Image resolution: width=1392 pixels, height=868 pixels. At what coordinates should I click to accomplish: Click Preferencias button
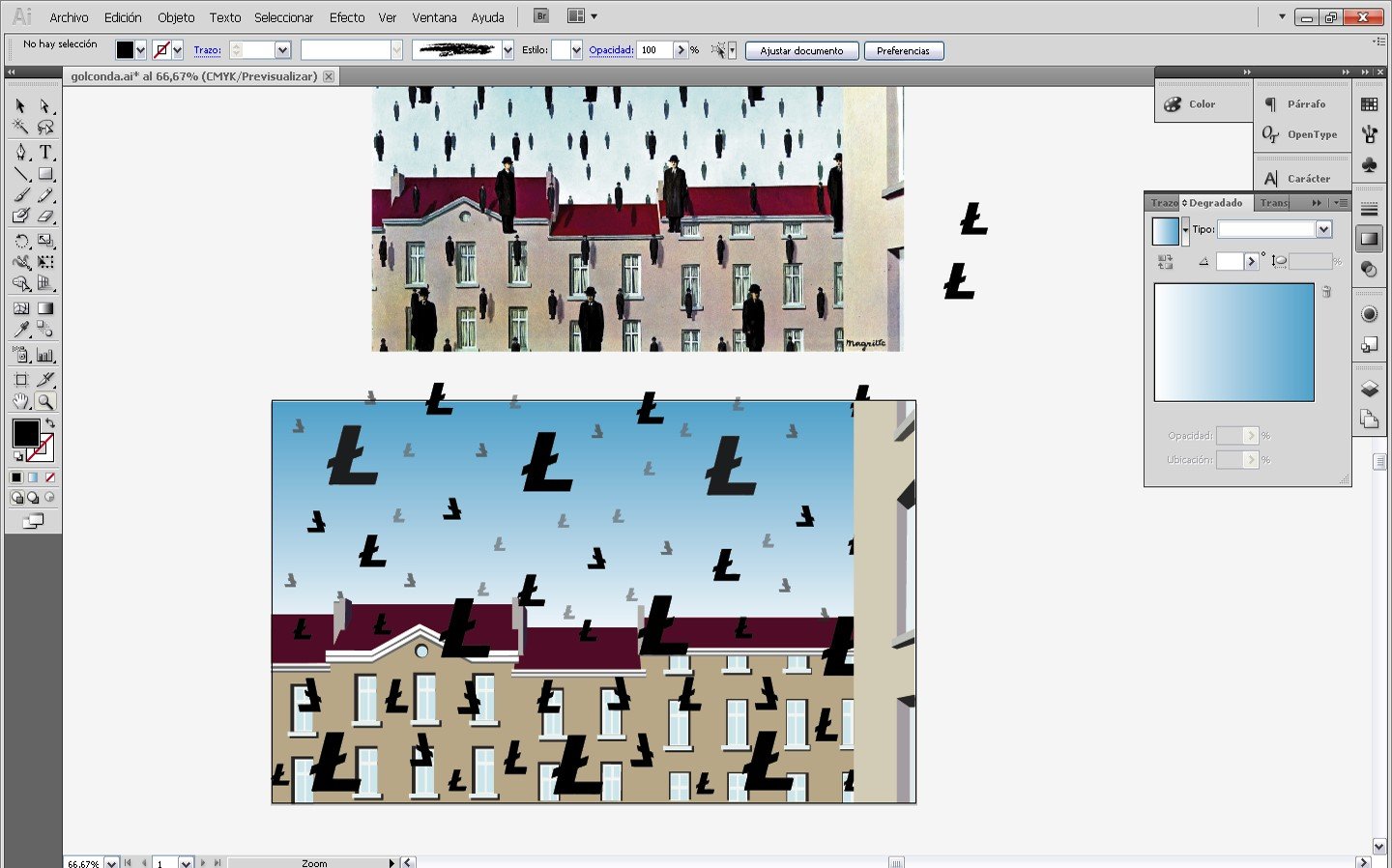pos(903,50)
